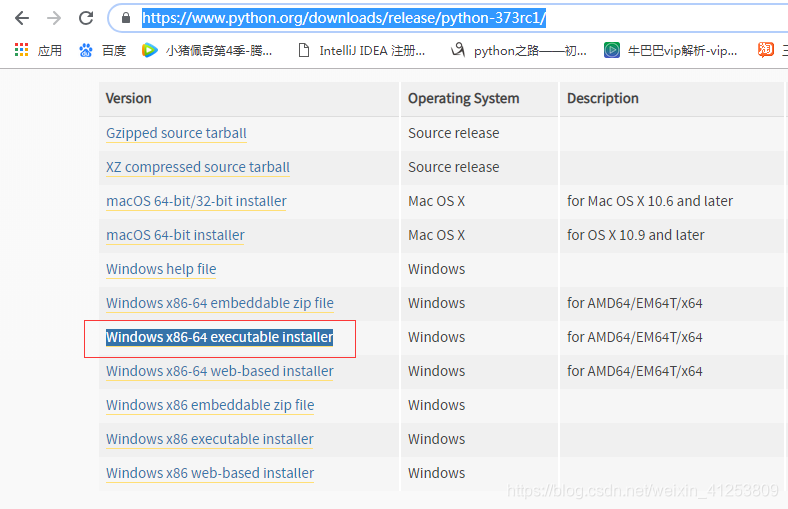Click Mac OS X in macOS 64-bit installer row
This screenshot has height=509, width=788.
click(x=437, y=235)
